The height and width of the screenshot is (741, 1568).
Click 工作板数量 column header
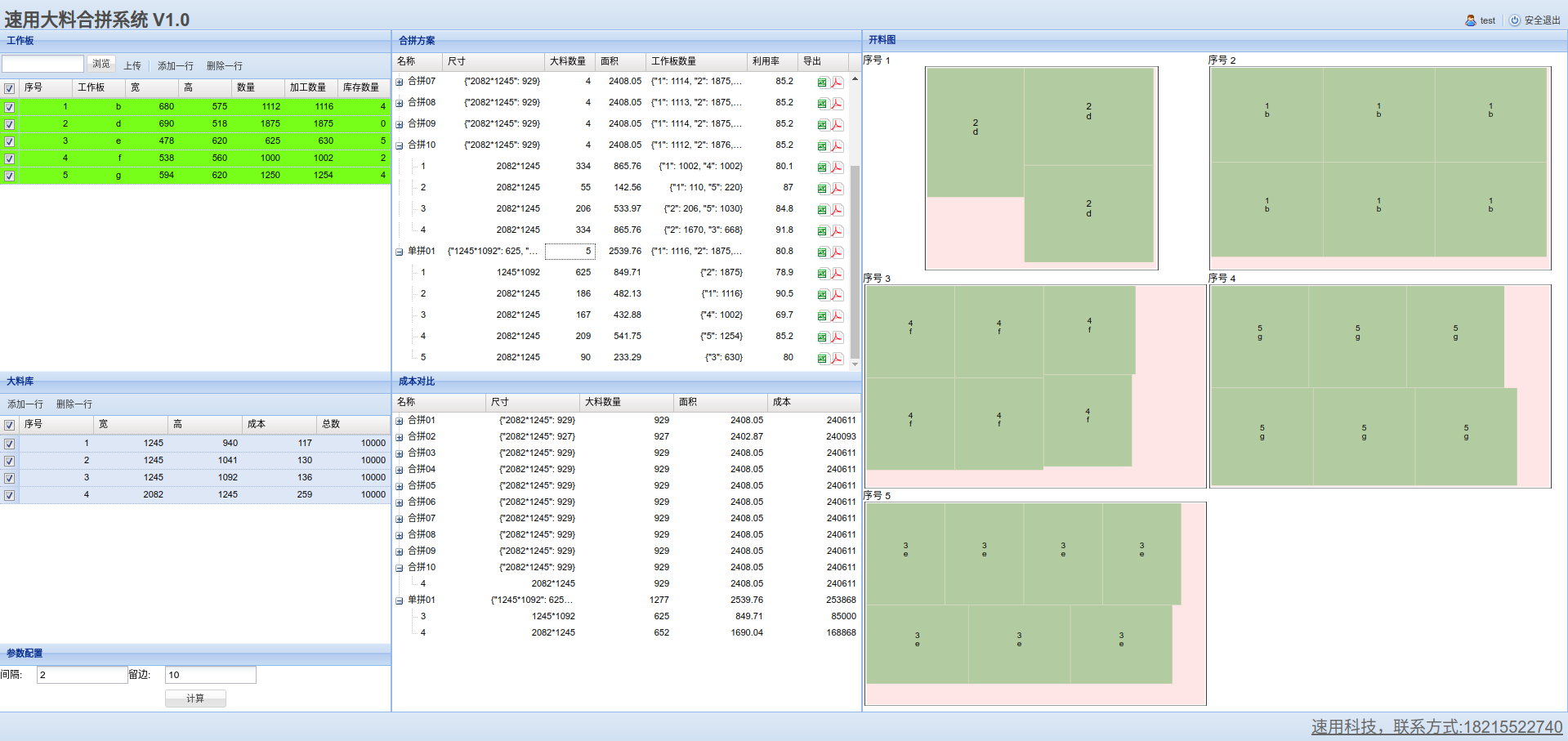(696, 61)
